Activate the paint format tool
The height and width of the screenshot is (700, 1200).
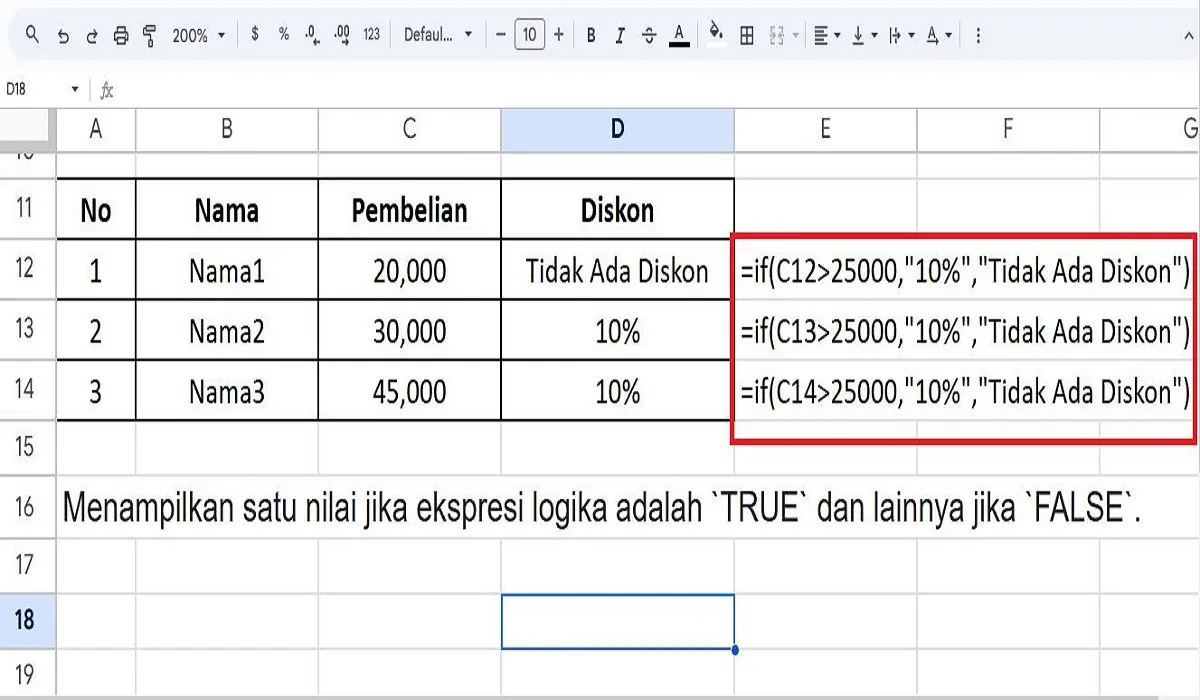(x=150, y=35)
